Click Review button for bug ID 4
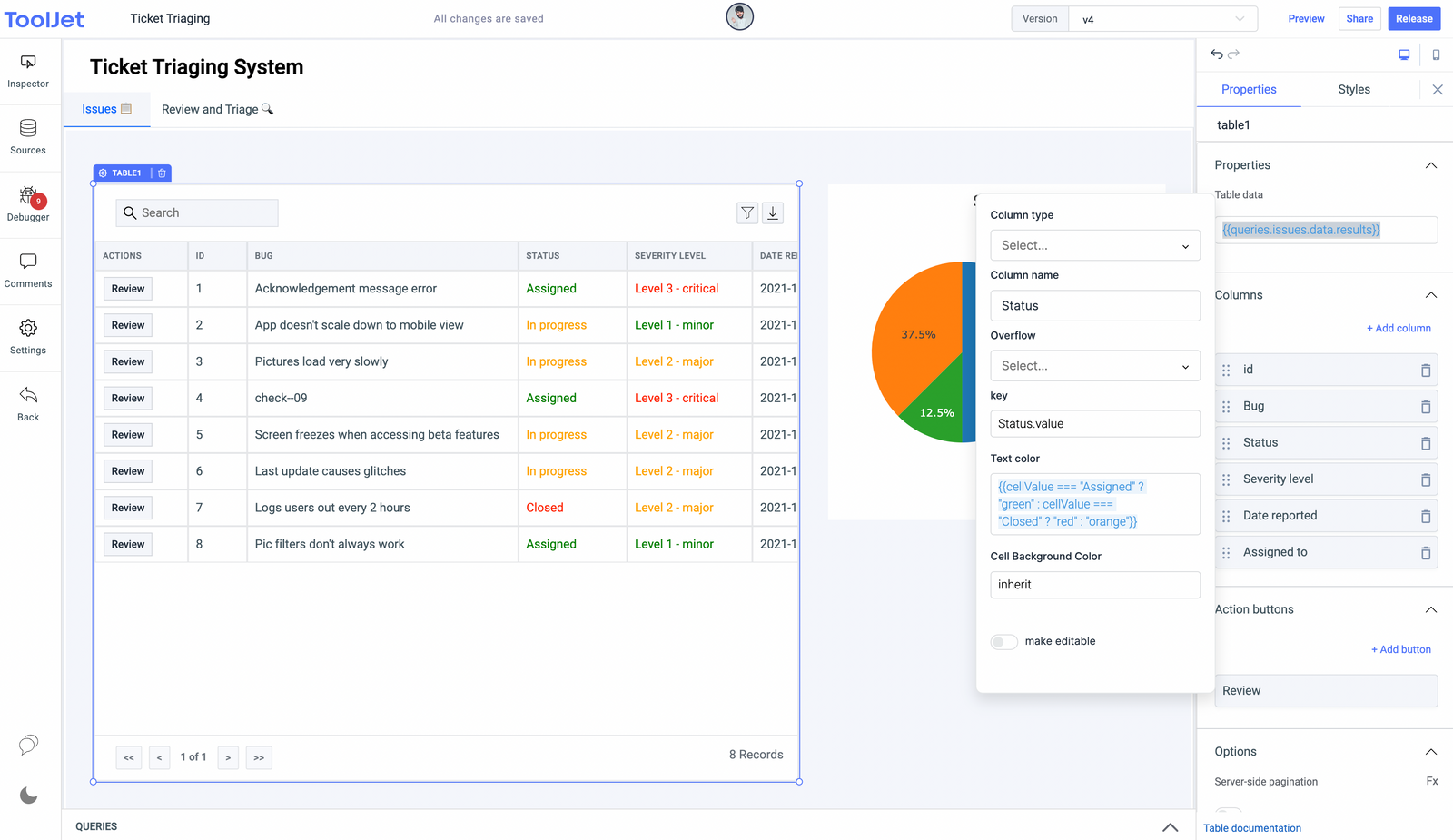 [x=128, y=399]
